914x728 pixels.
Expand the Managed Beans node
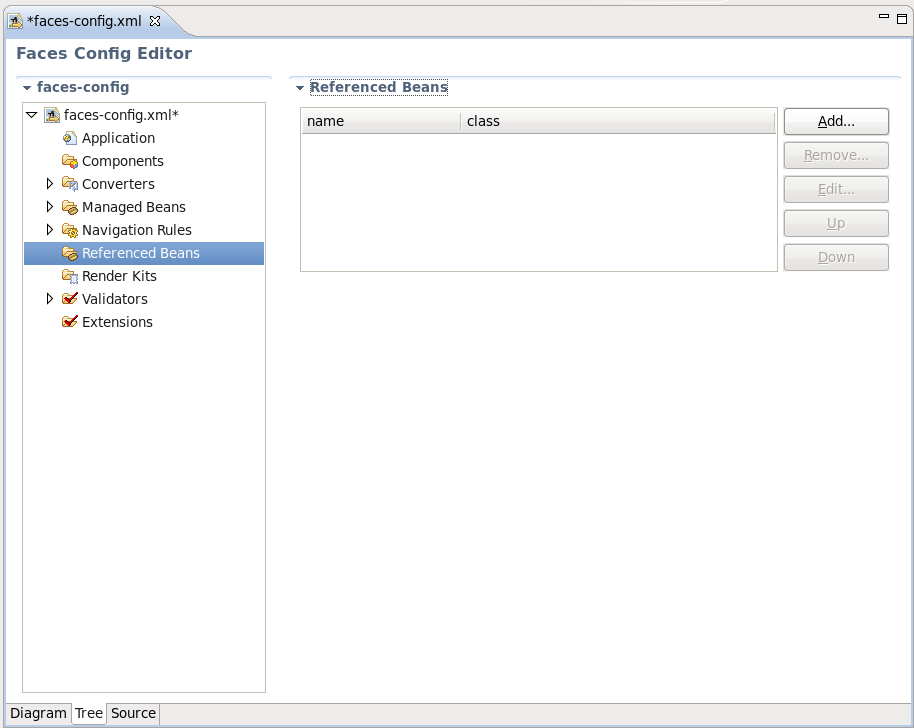(x=50, y=207)
